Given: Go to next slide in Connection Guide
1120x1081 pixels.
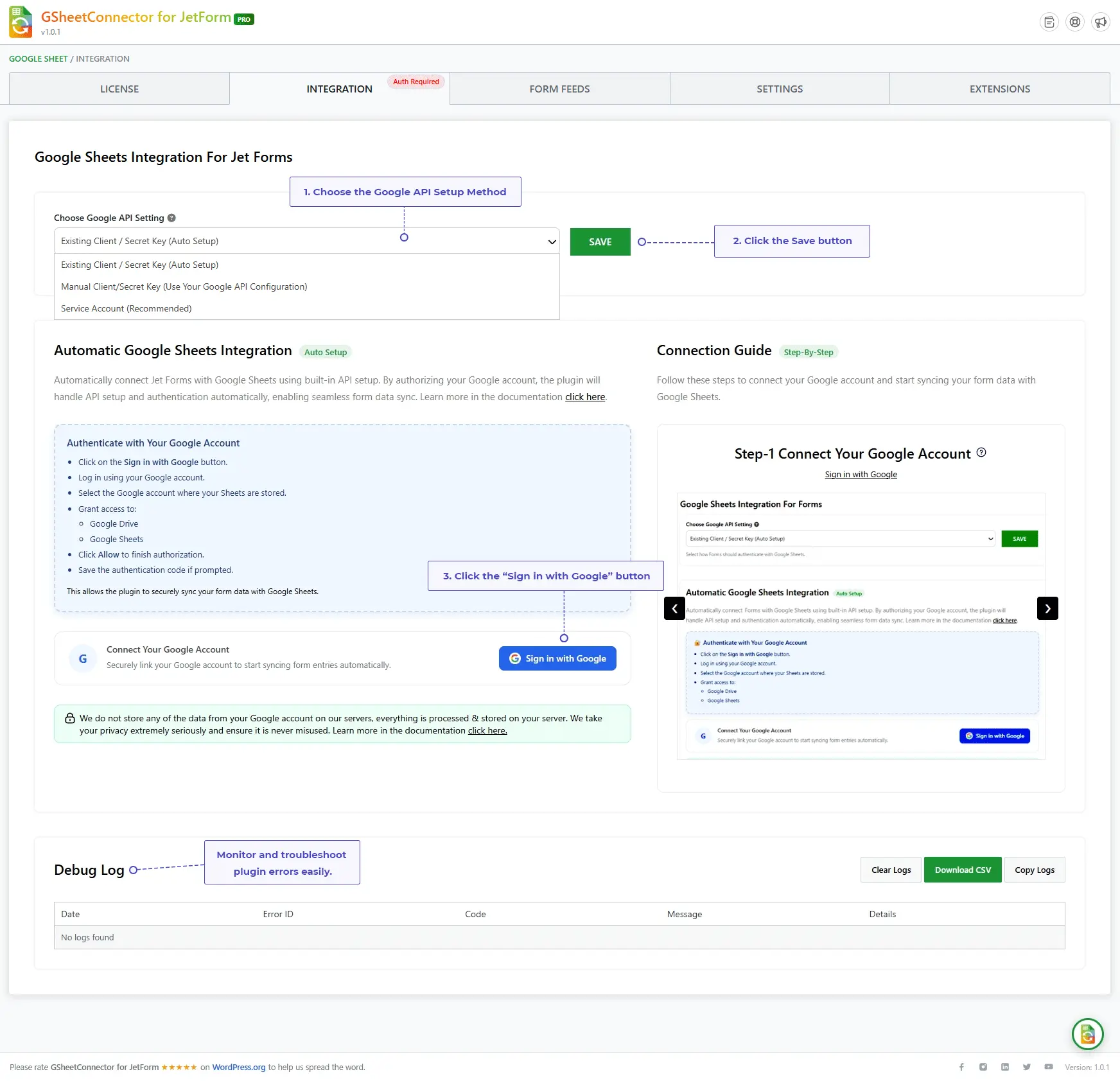Looking at the screenshot, I should pyautogui.click(x=1047, y=608).
